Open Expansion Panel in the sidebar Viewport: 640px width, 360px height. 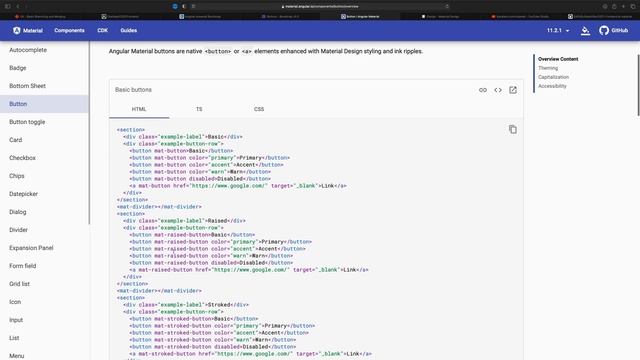pos(44,247)
